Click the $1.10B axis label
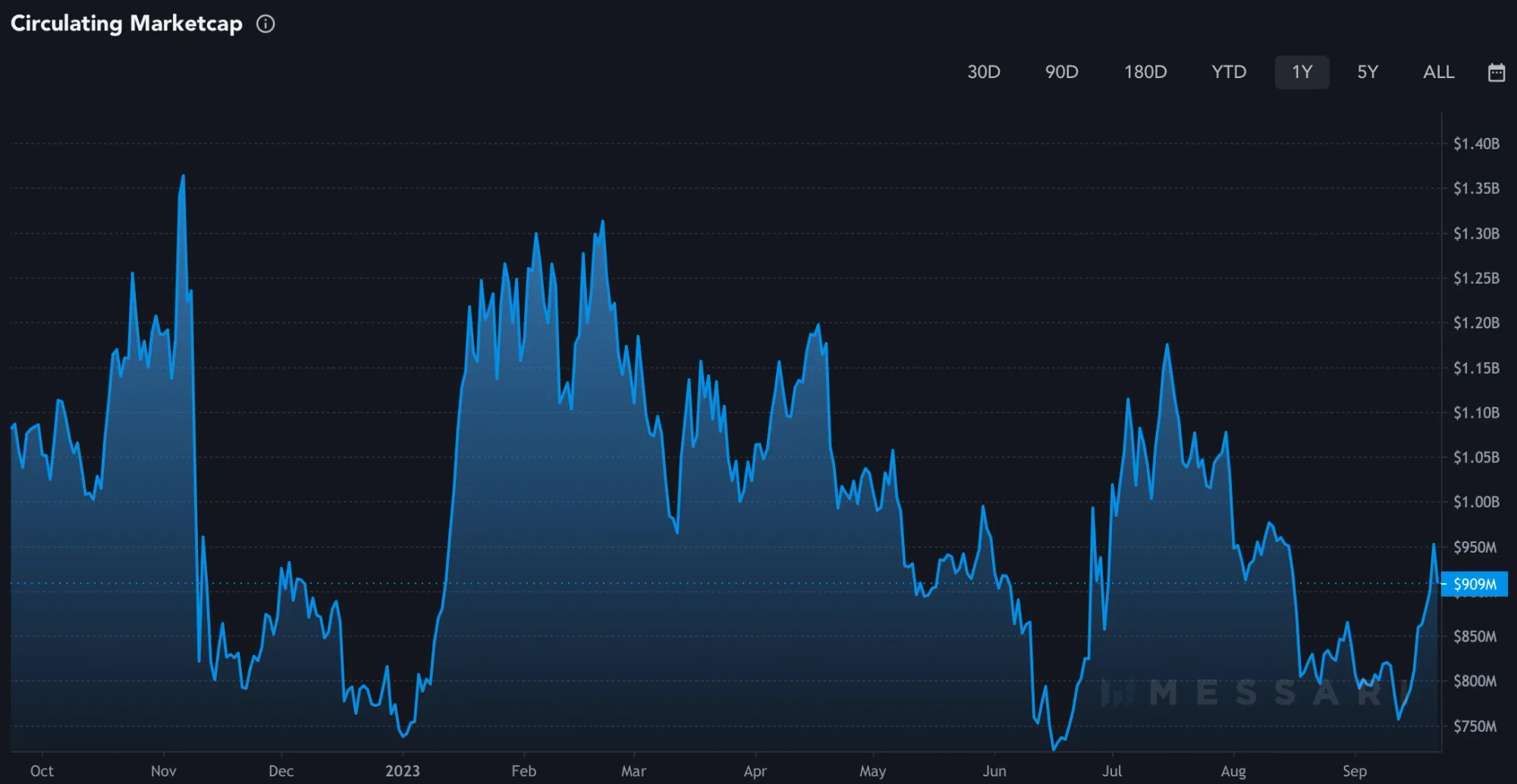1517x784 pixels. [1476, 412]
